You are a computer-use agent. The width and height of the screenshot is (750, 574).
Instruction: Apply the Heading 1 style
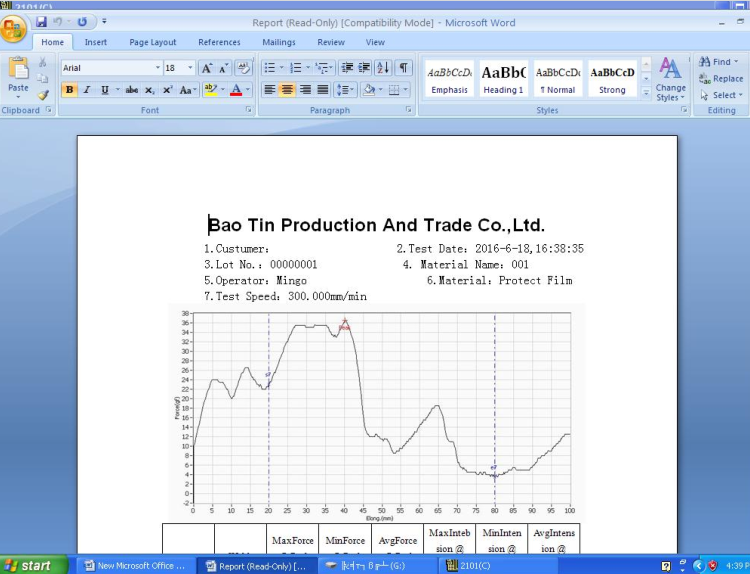[x=503, y=79]
